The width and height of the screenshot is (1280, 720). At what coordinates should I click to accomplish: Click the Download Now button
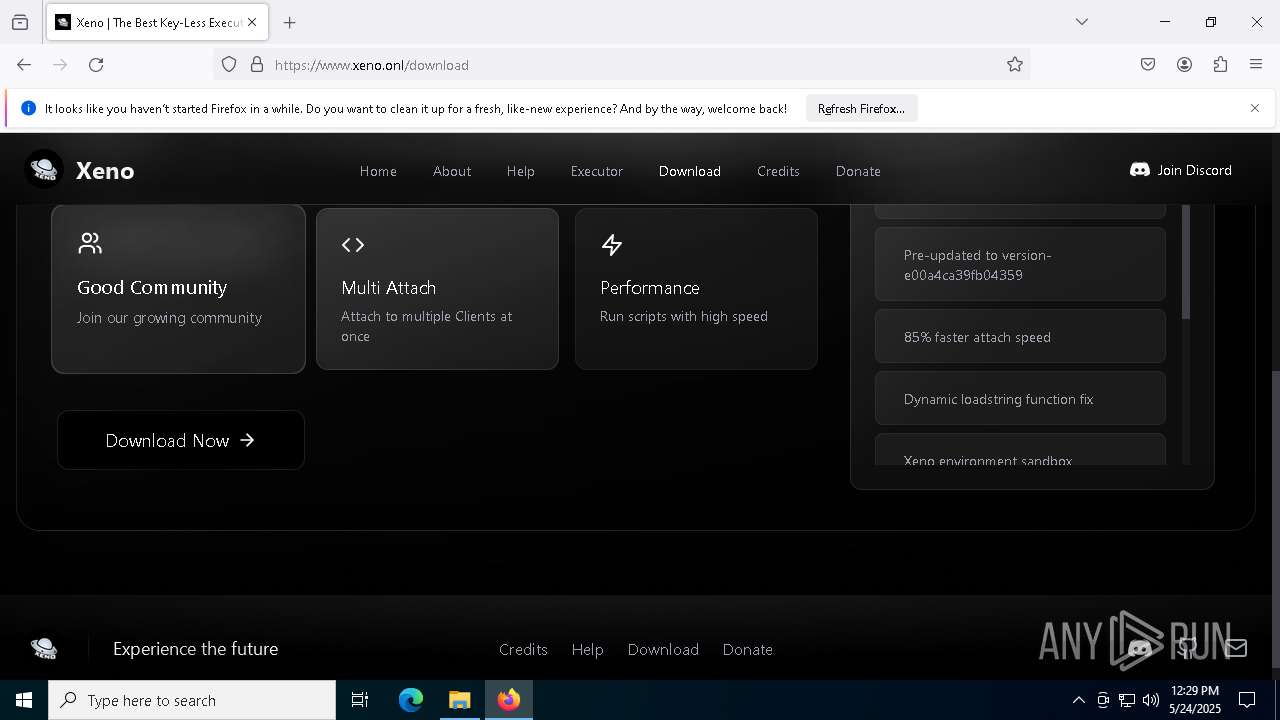[x=181, y=440]
